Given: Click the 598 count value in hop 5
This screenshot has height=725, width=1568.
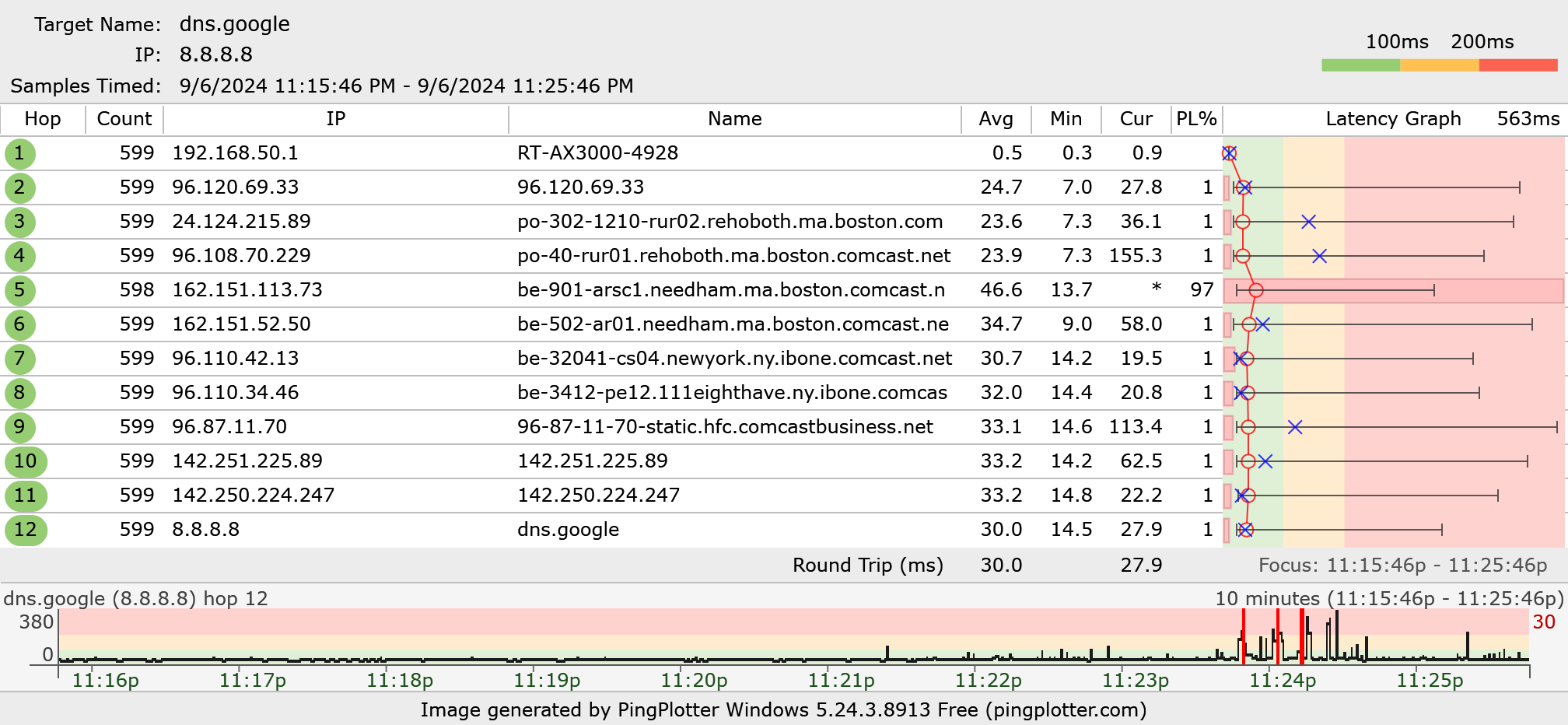Looking at the screenshot, I should click(x=137, y=290).
